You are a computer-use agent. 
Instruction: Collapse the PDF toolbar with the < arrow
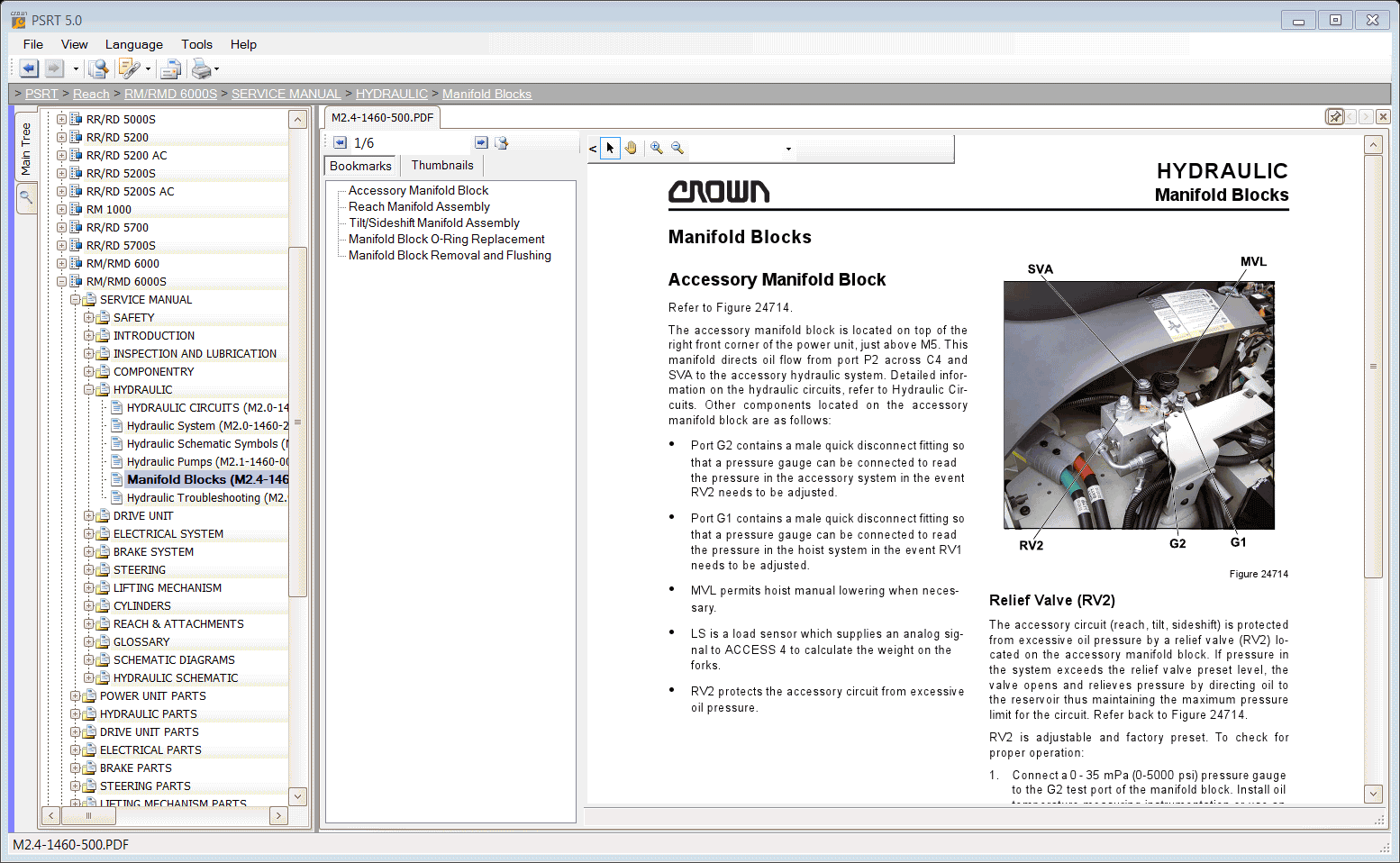click(593, 149)
